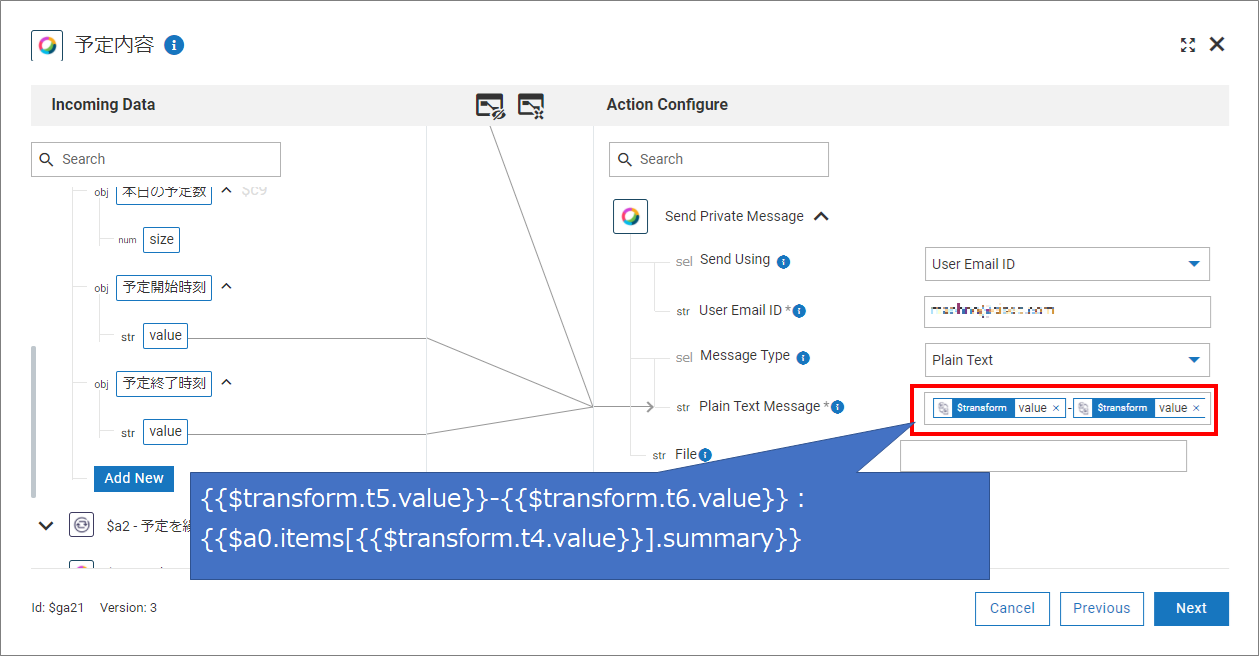Expand the $a2 action tree item
Viewport: 1259px width, 656px height.
[45, 525]
